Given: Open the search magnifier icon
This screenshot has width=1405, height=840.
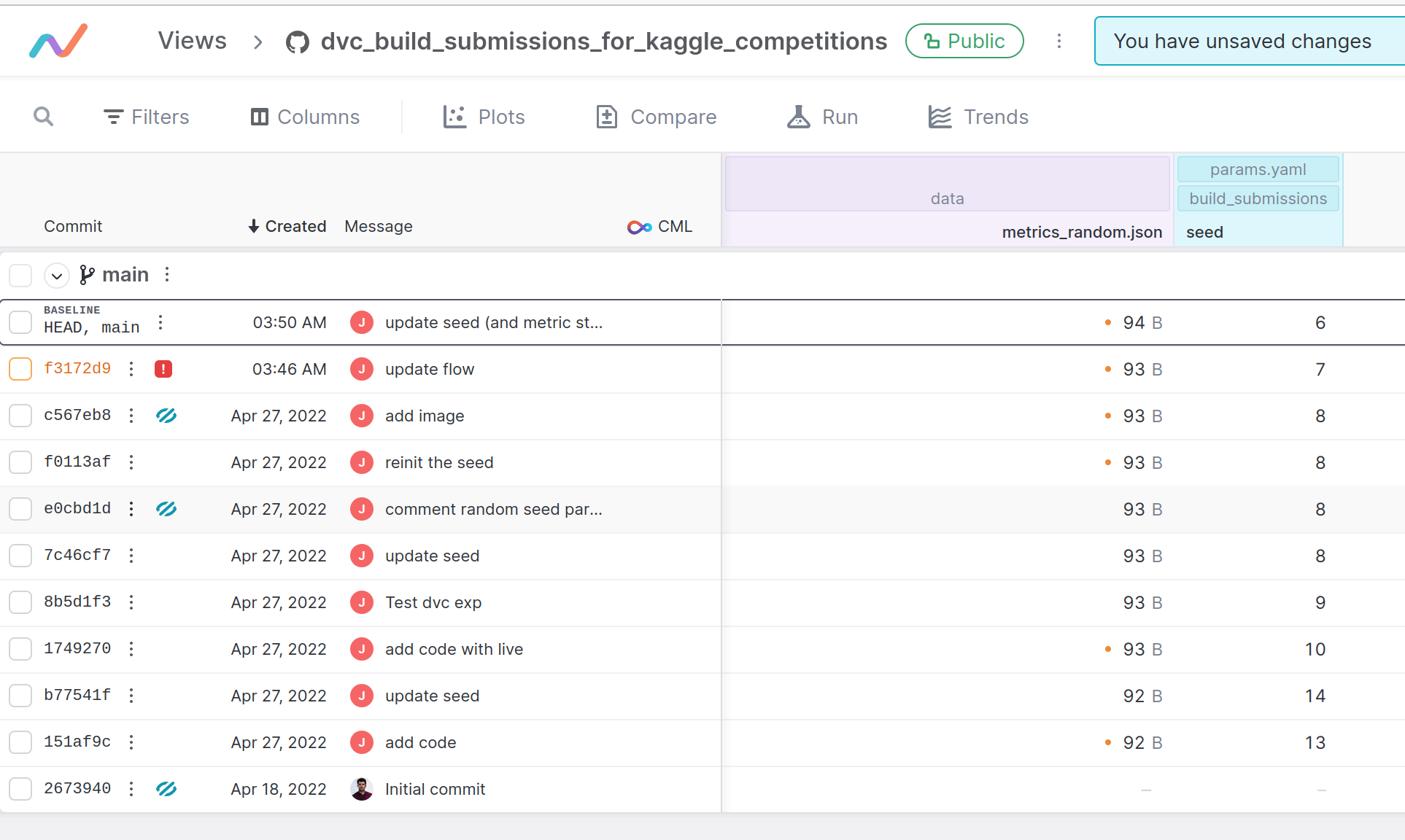Looking at the screenshot, I should coord(44,117).
